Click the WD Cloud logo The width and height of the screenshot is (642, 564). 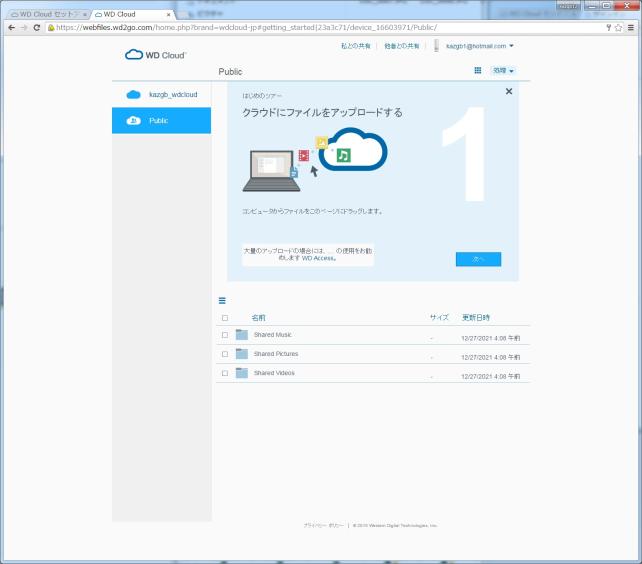pos(156,55)
